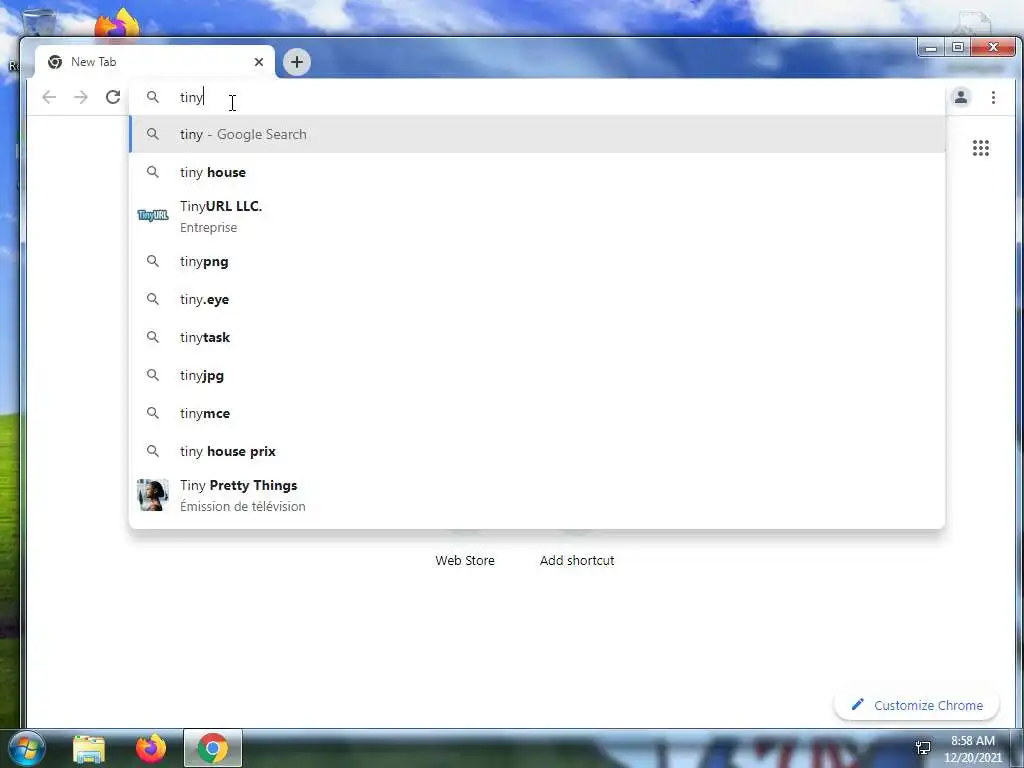Launch Firefox from the taskbar
The width and height of the screenshot is (1024, 768).
tap(151, 748)
